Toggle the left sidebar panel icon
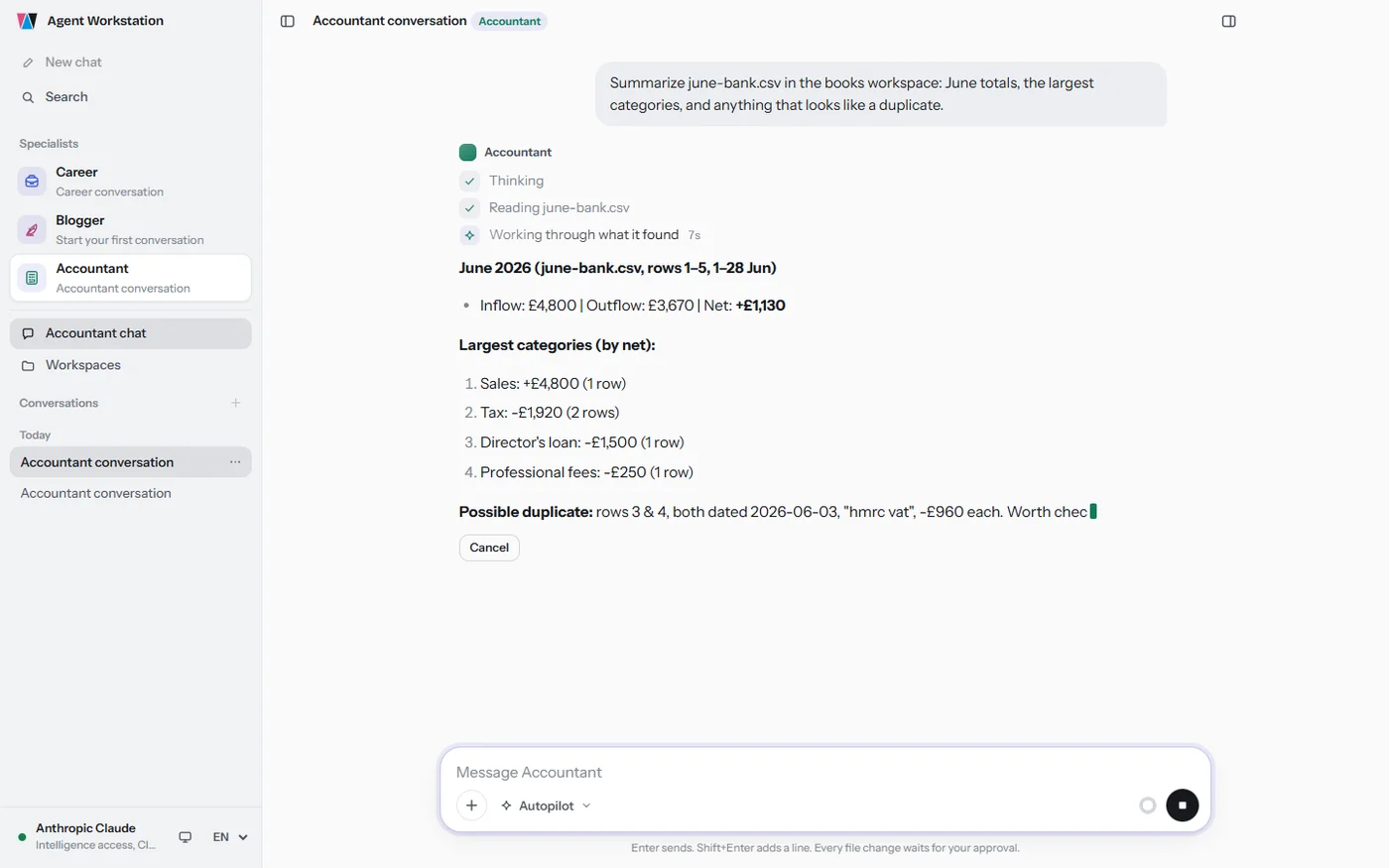This screenshot has height=868, width=1389. click(288, 21)
